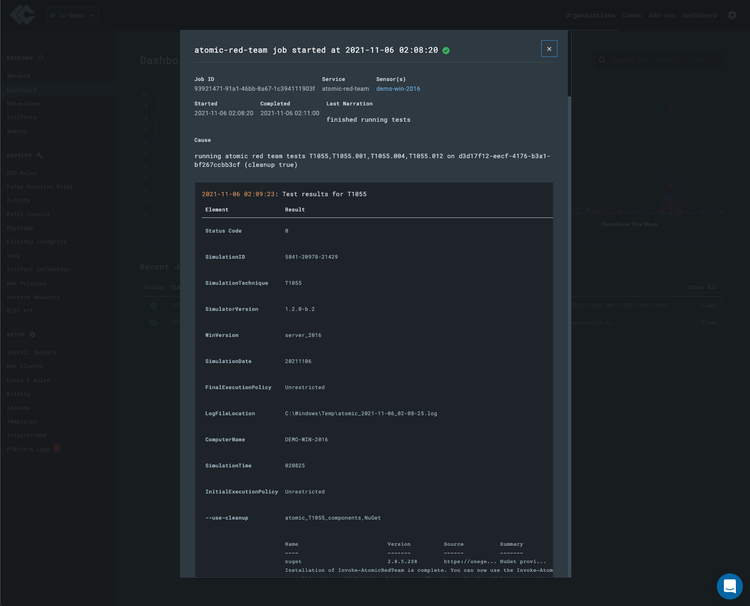
Task: Click the Detections This Week chart label
Action: [x=629, y=224]
